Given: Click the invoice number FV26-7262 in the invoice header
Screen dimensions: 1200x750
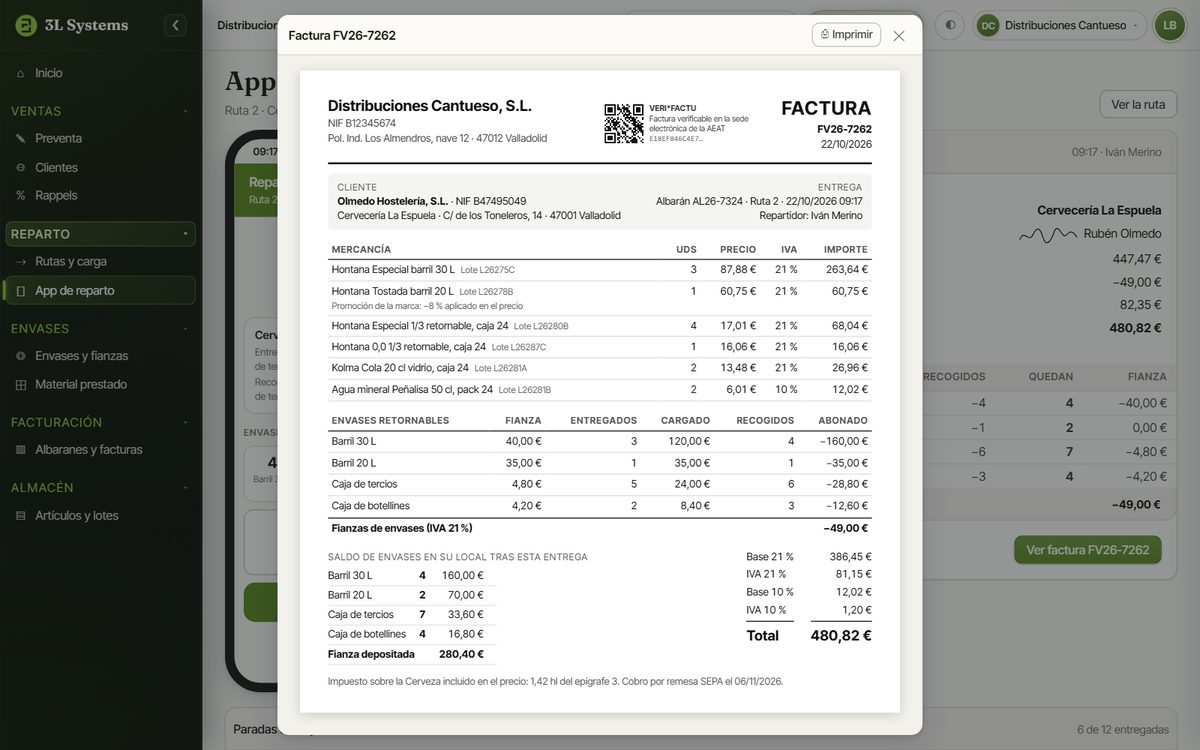Looking at the screenshot, I should click(844, 129).
